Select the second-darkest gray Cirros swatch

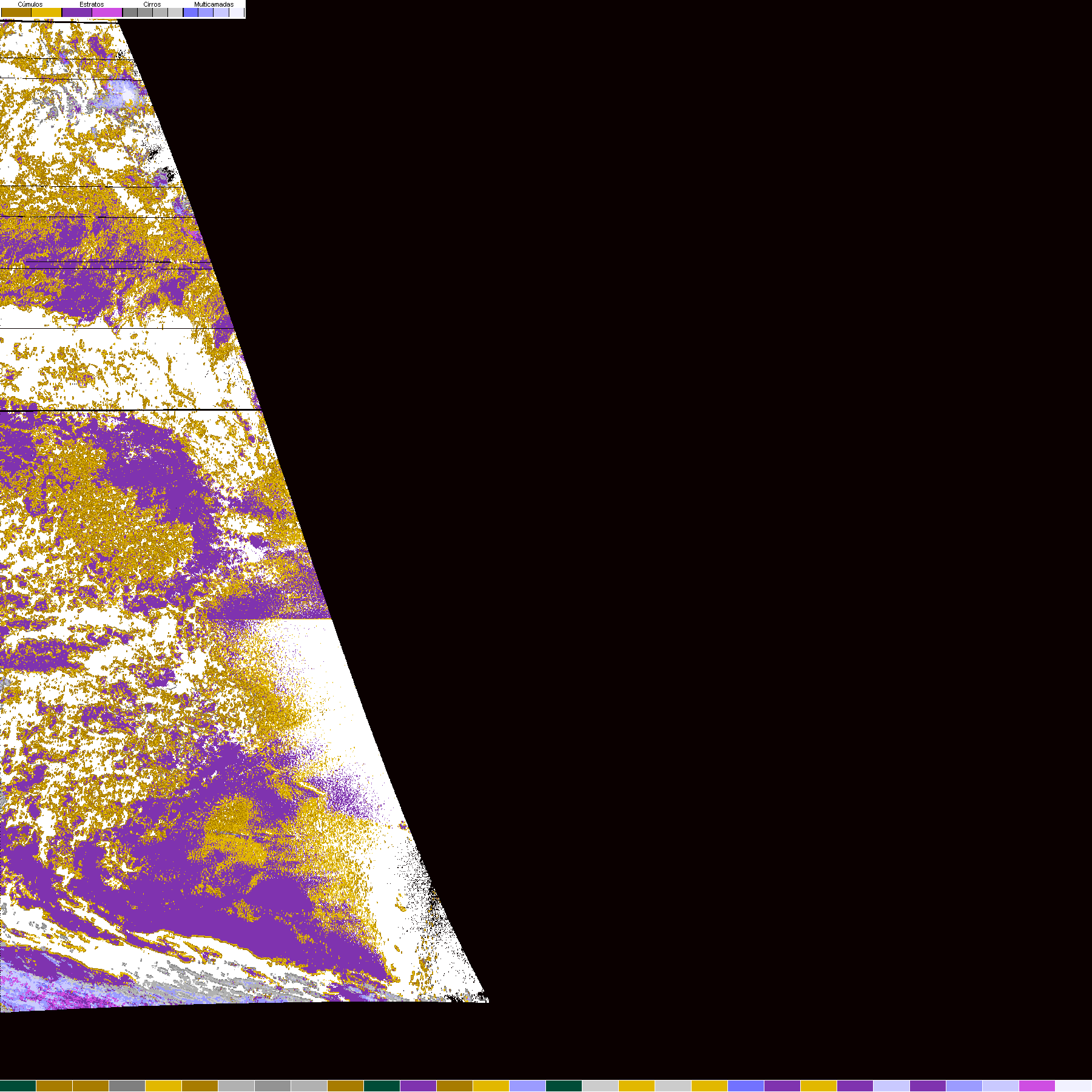(145, 13)
